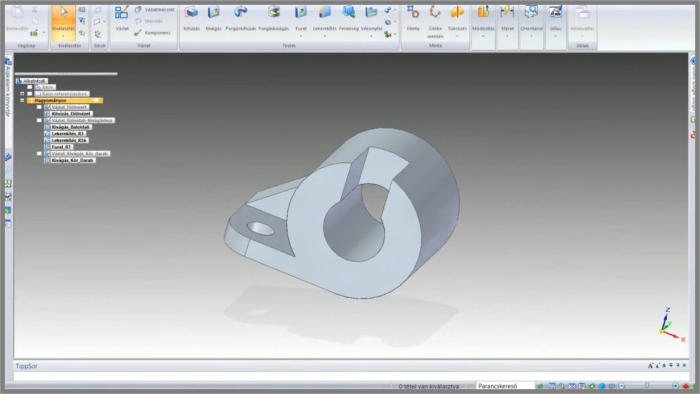
Task: Expand the Bázis-referenciasíkok tree node
Action: [22, 94]
